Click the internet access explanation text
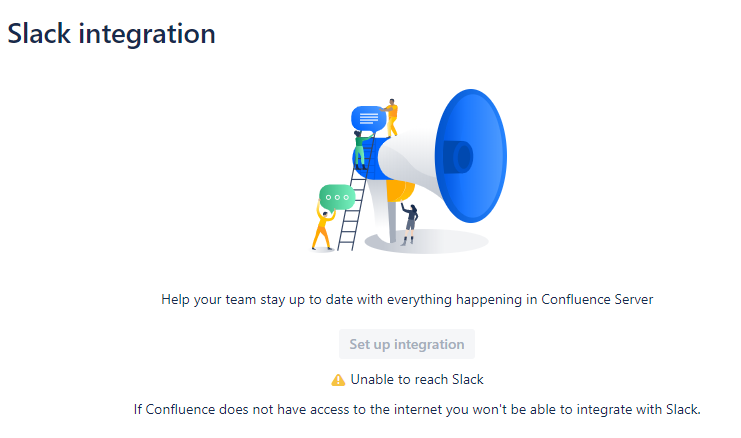 [417, 409]
